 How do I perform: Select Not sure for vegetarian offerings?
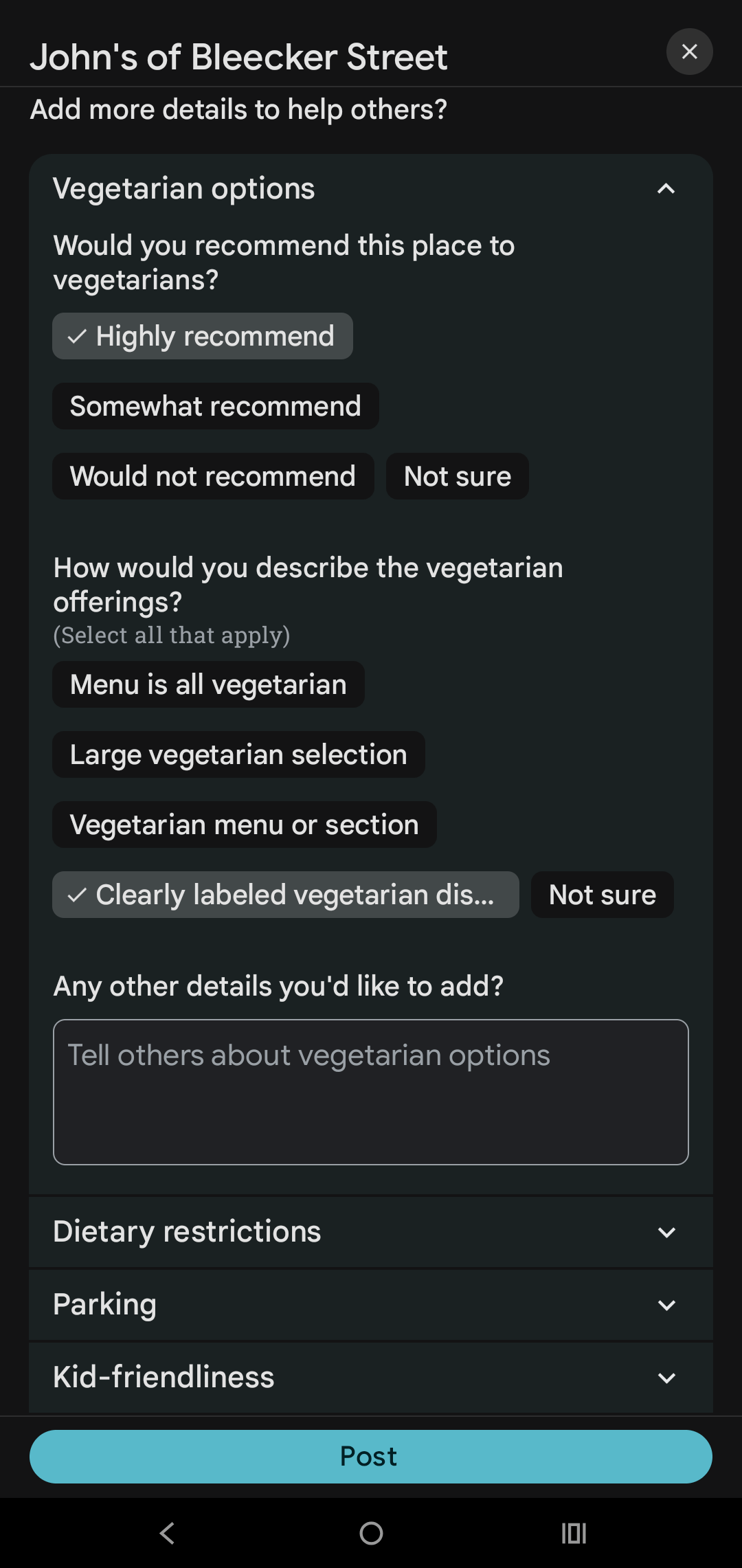[602, 895]
